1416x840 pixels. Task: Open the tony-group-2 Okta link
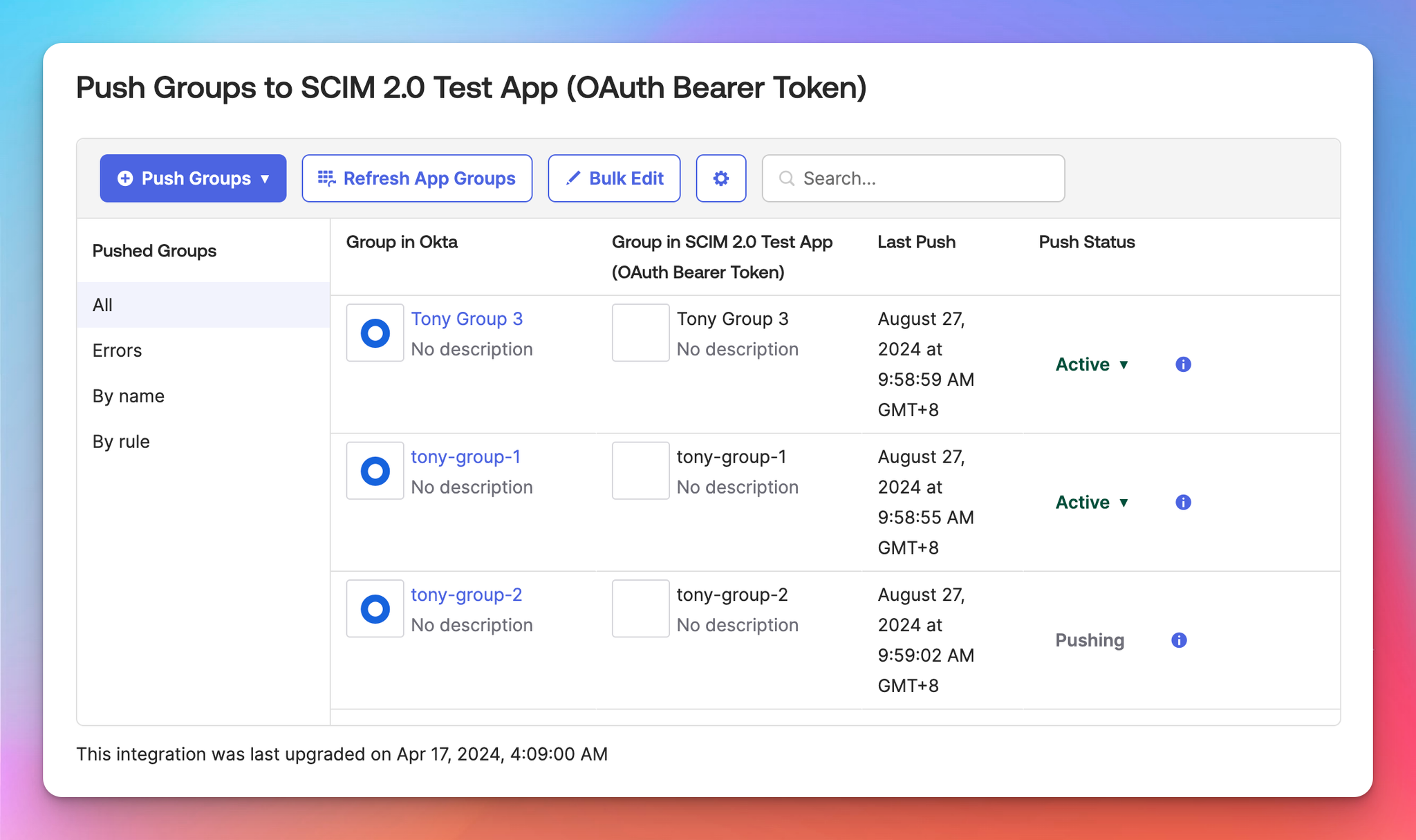466,595
